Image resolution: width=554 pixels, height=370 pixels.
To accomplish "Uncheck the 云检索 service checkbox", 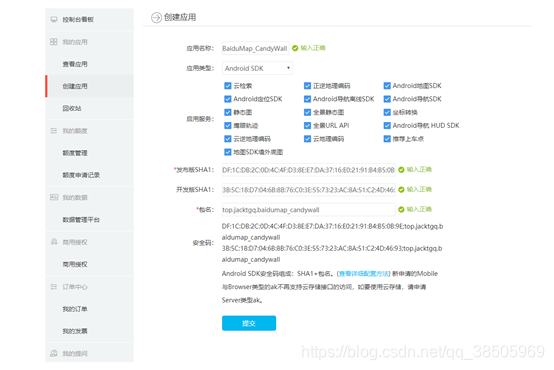I will 228,86.
